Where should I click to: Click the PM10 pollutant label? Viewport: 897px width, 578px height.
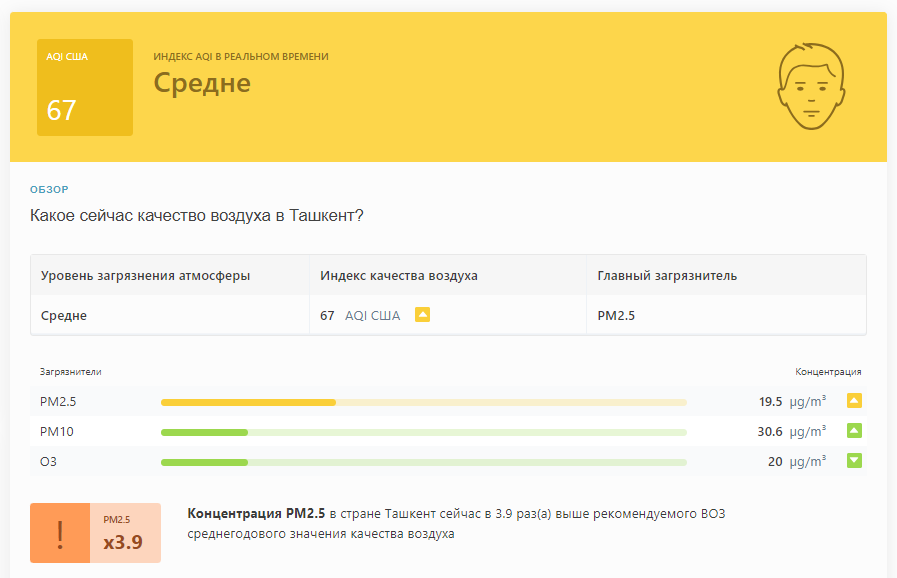point(57,431)
